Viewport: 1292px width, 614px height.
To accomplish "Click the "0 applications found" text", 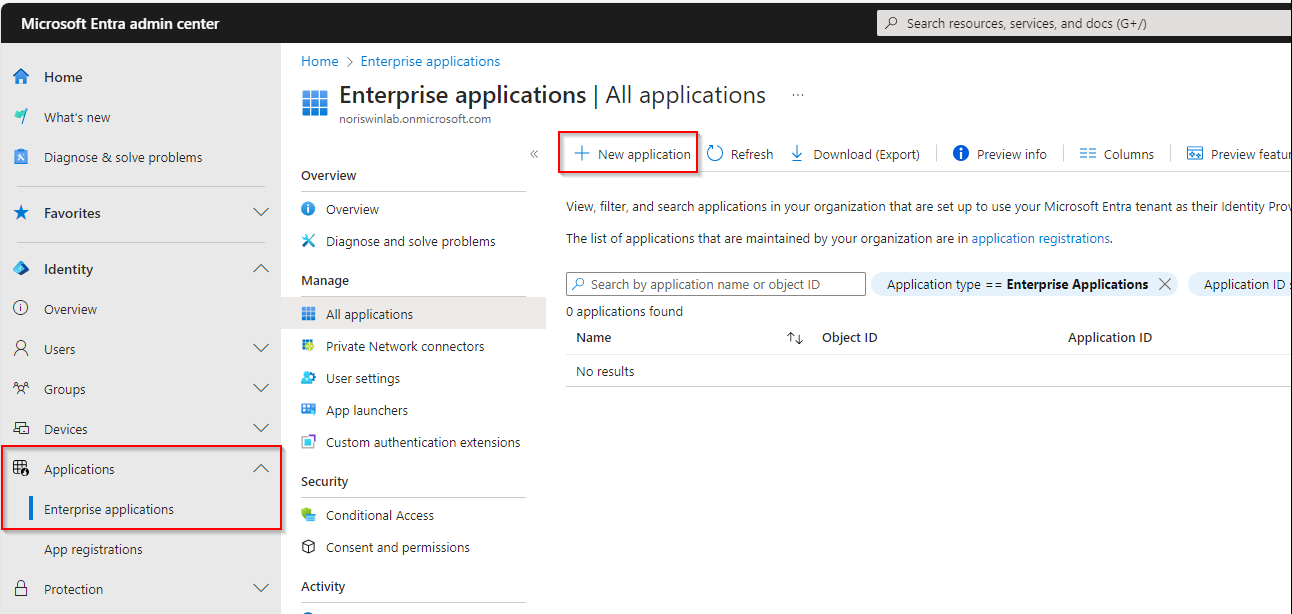I will point(625,312).
